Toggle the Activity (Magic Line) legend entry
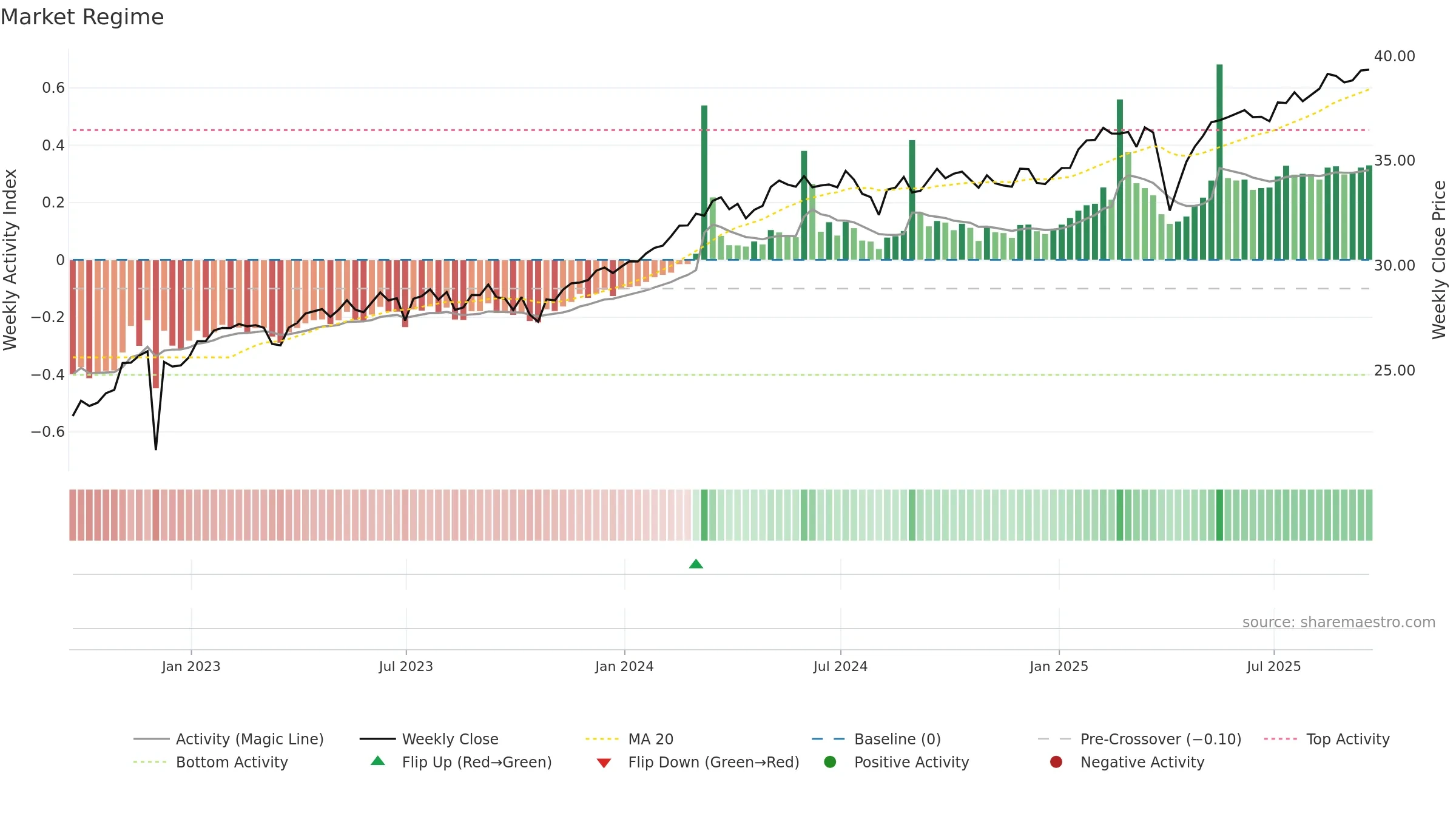1456x819 pixels. coord(229,739)
